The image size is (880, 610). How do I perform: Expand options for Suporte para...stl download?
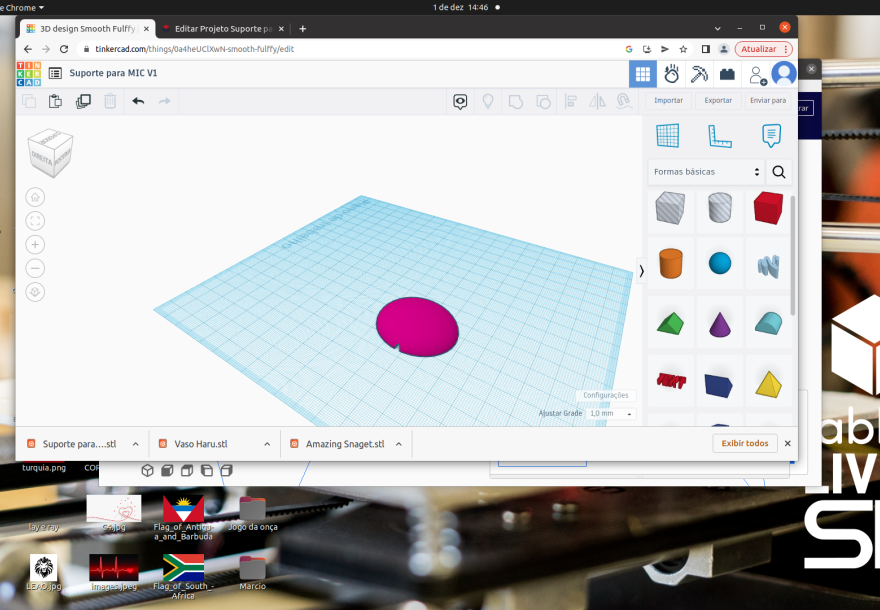pos(135,444)
